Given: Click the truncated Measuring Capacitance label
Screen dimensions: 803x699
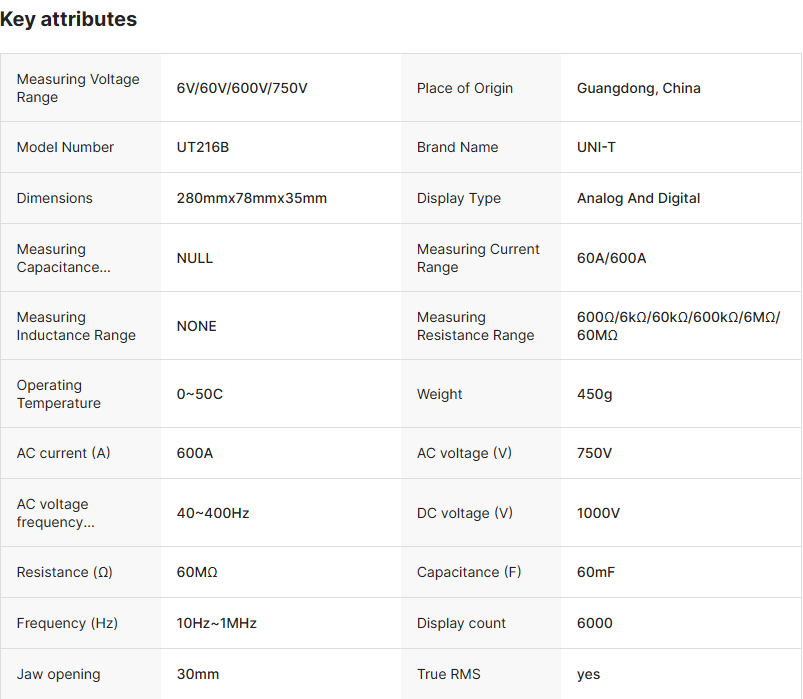Looking at the screenshot, I should 64,258.
